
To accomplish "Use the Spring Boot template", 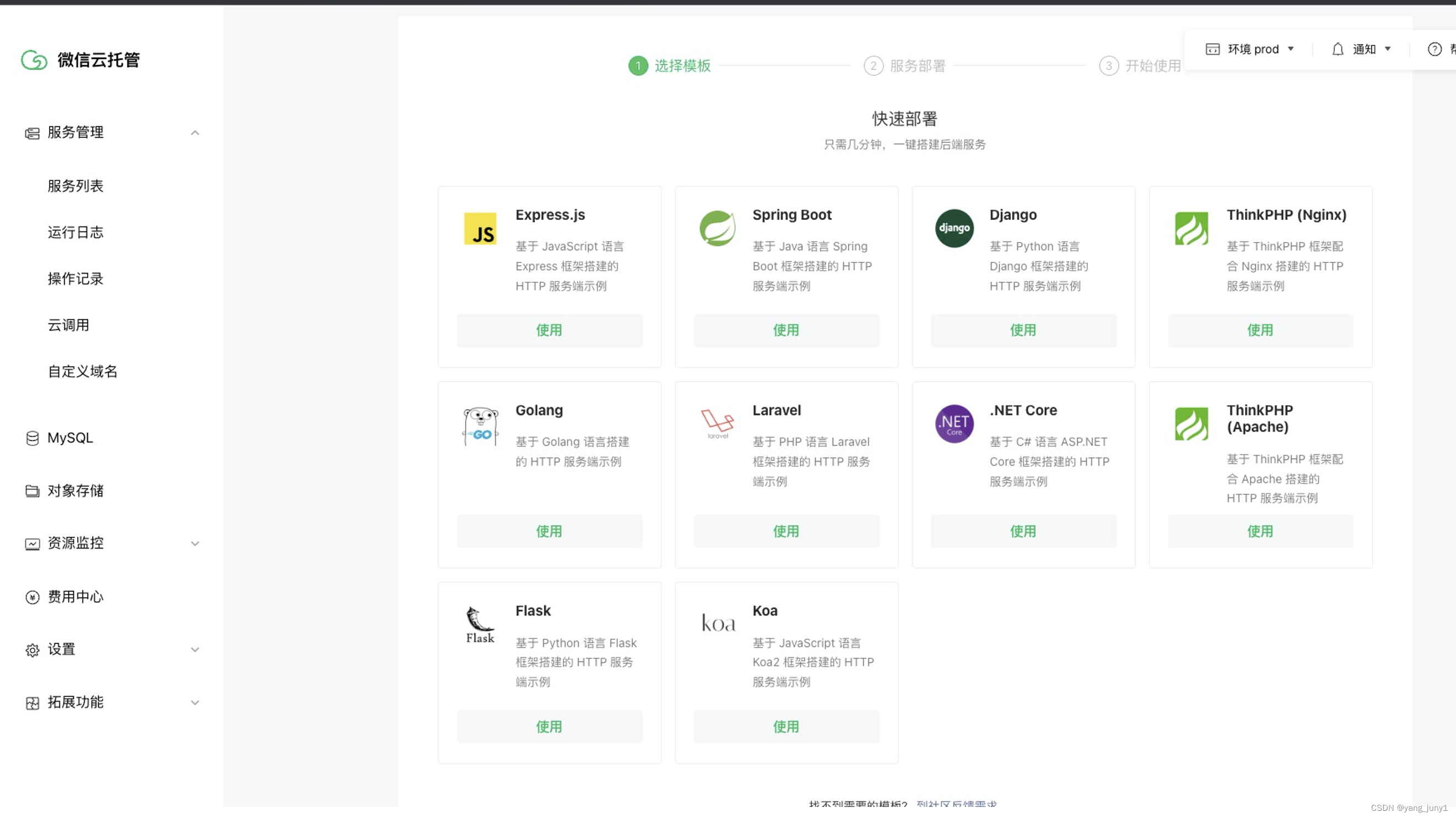I will click(x=786, y=330).
